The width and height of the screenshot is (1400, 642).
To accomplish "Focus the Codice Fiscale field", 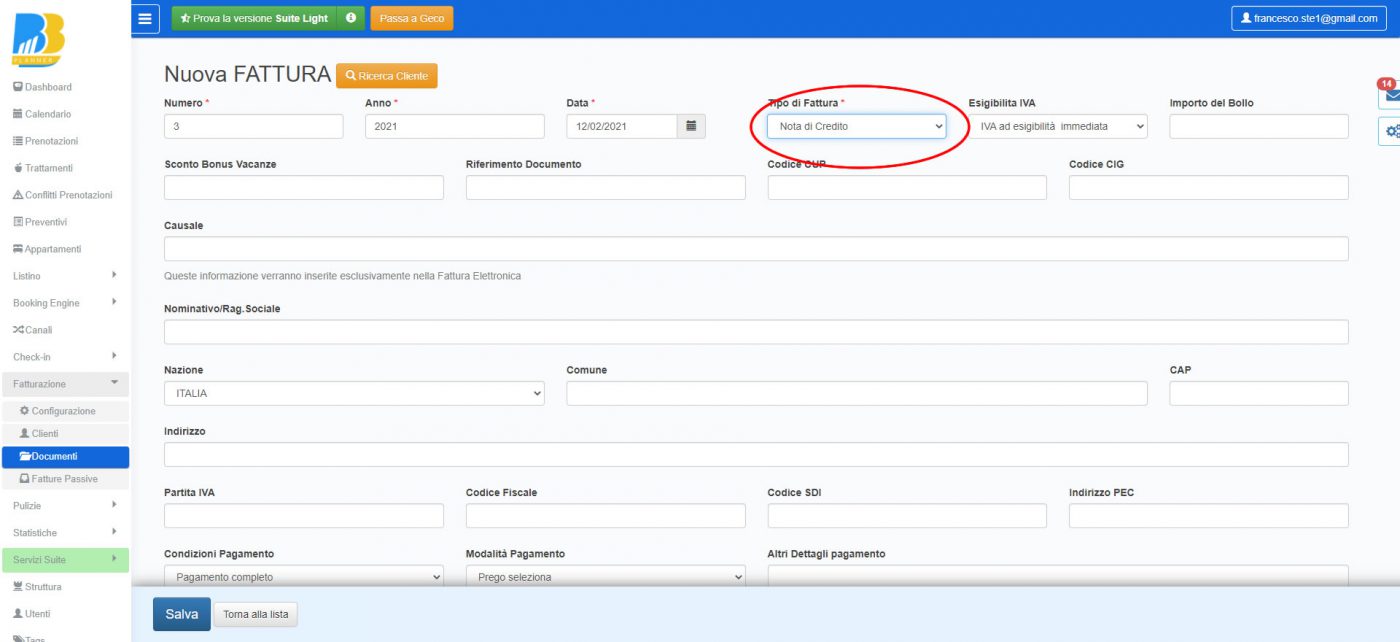I will point(606,515).
